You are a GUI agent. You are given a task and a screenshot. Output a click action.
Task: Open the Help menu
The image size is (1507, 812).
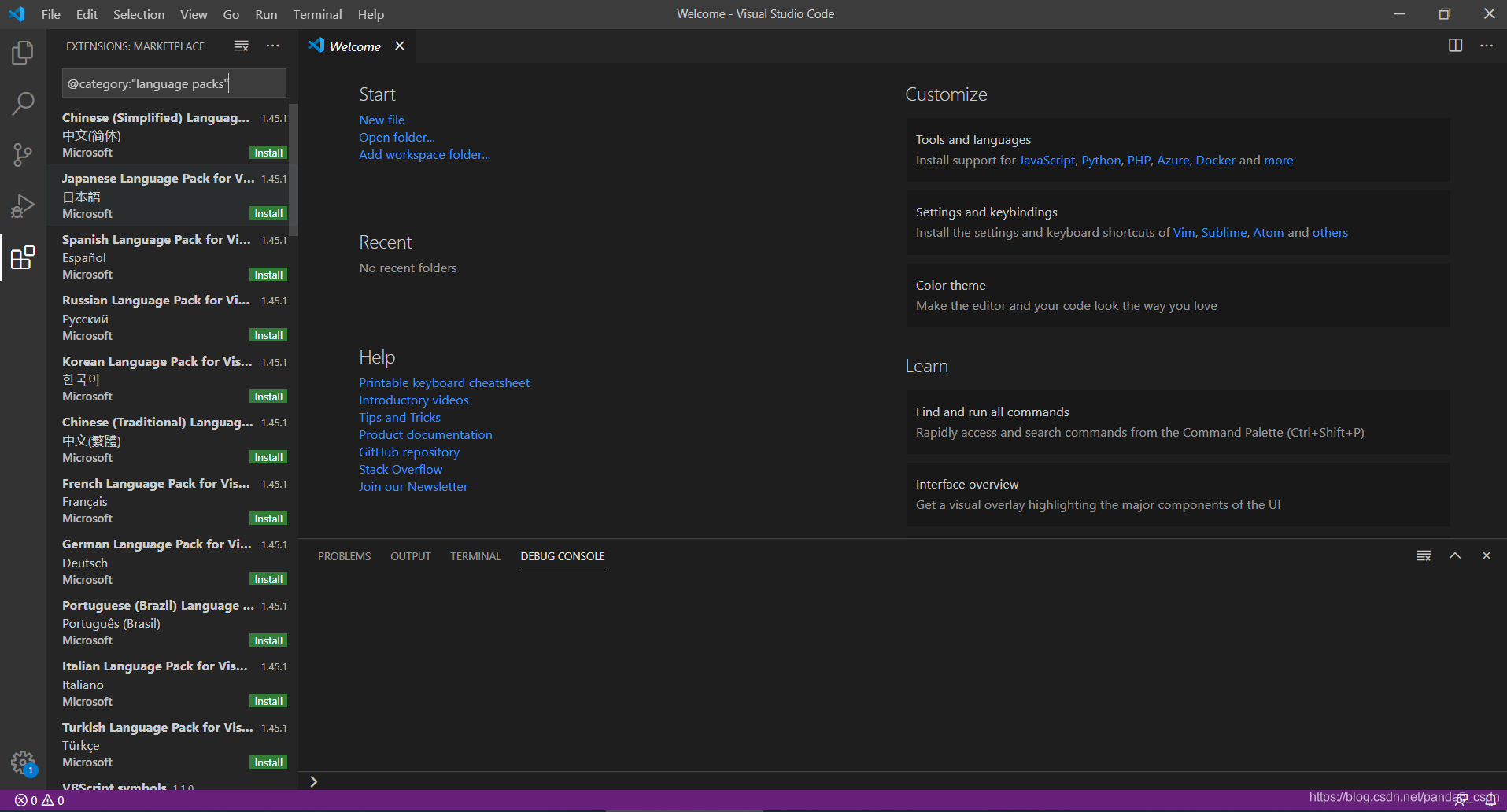371,14
